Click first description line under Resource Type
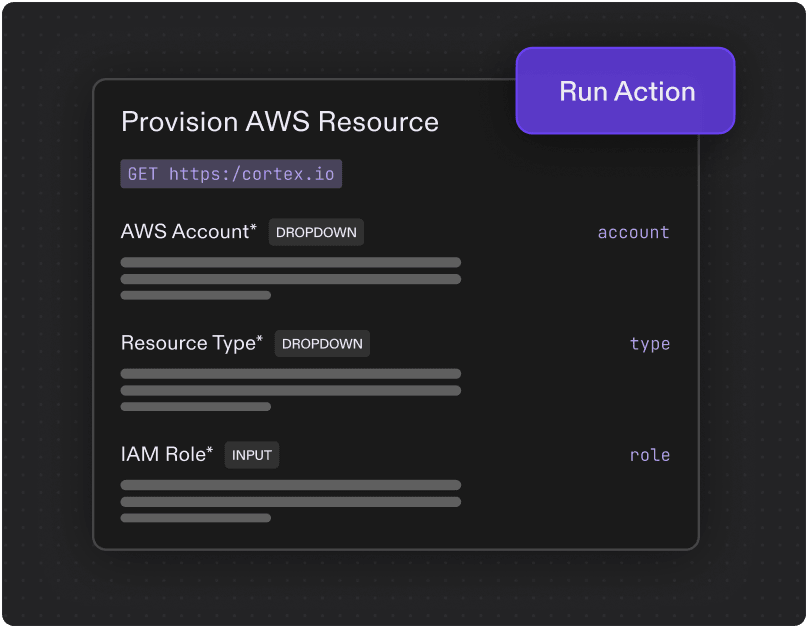806x626 pixels. tap(291, 374)
